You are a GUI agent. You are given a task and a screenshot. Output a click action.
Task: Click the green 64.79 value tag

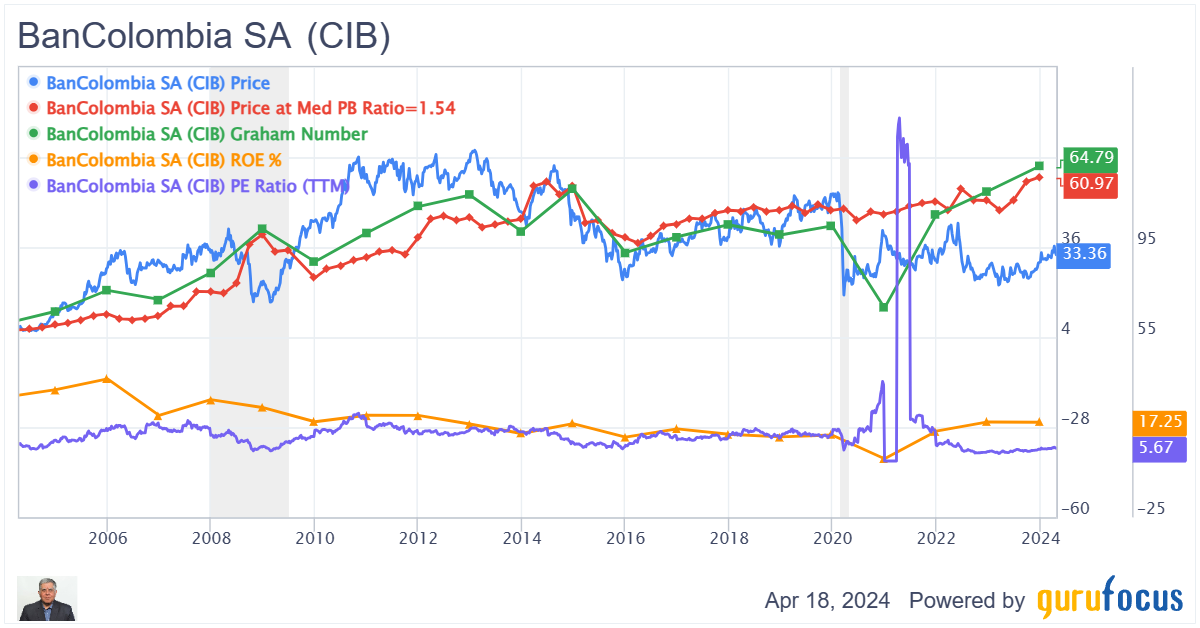[x=1089, y=158]
